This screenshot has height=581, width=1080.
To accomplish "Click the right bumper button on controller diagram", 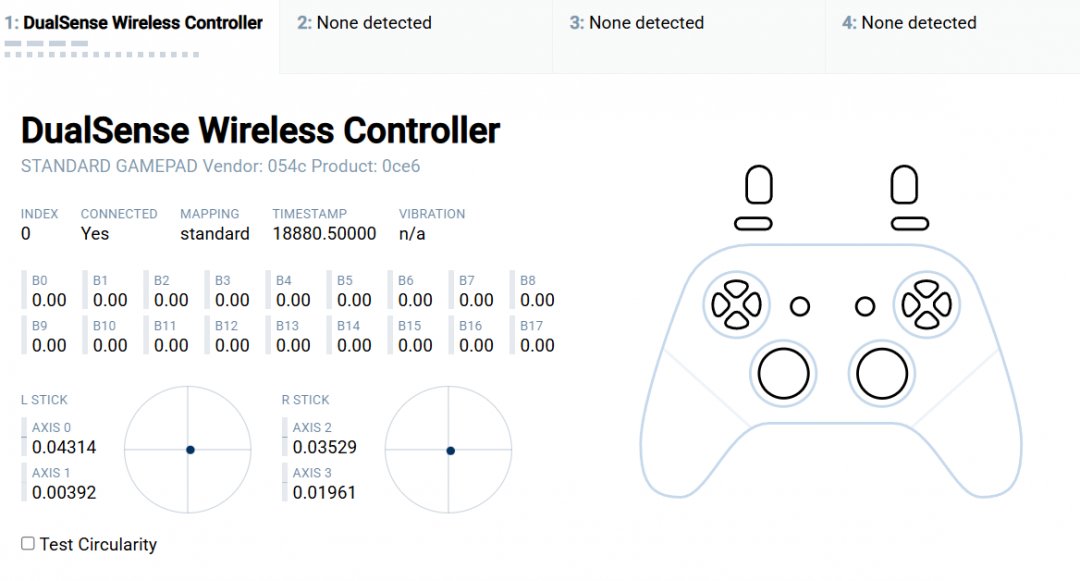I will pyautogui.click(x=910, y=224).
